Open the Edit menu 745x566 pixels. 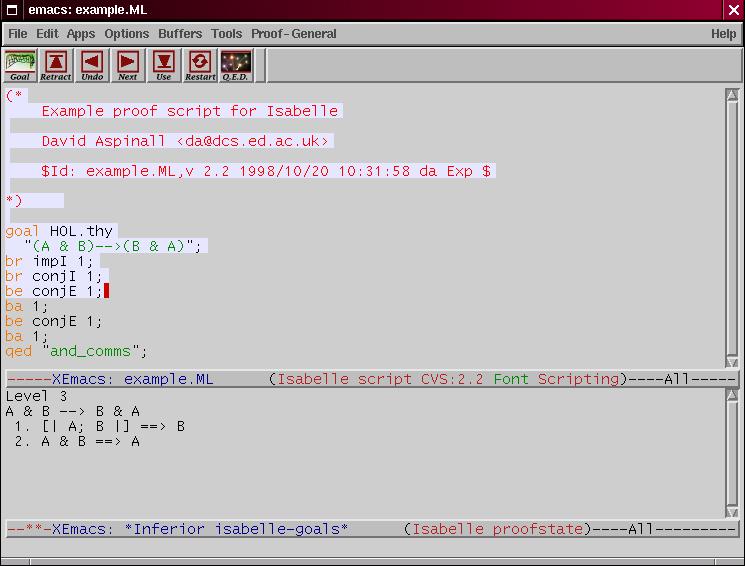point(47,34)
